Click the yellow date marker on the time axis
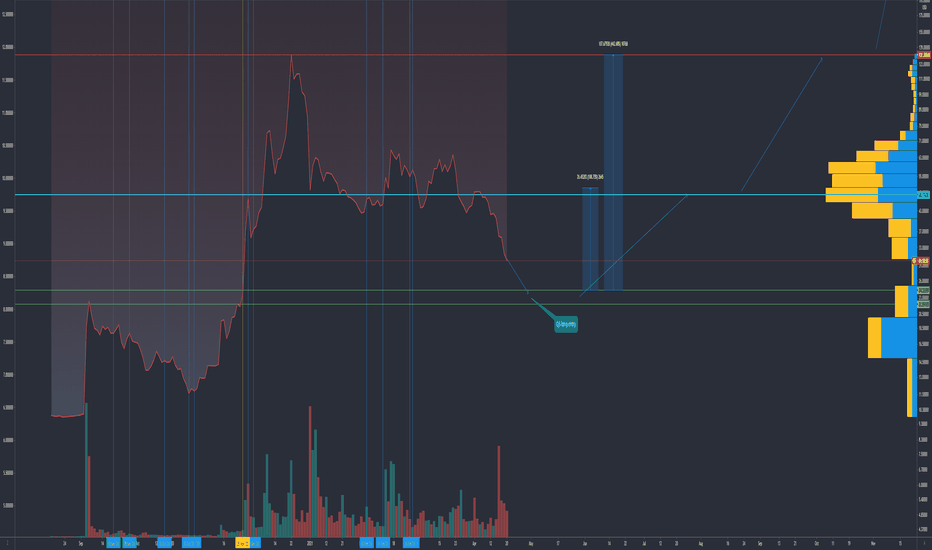 [243, 543]
